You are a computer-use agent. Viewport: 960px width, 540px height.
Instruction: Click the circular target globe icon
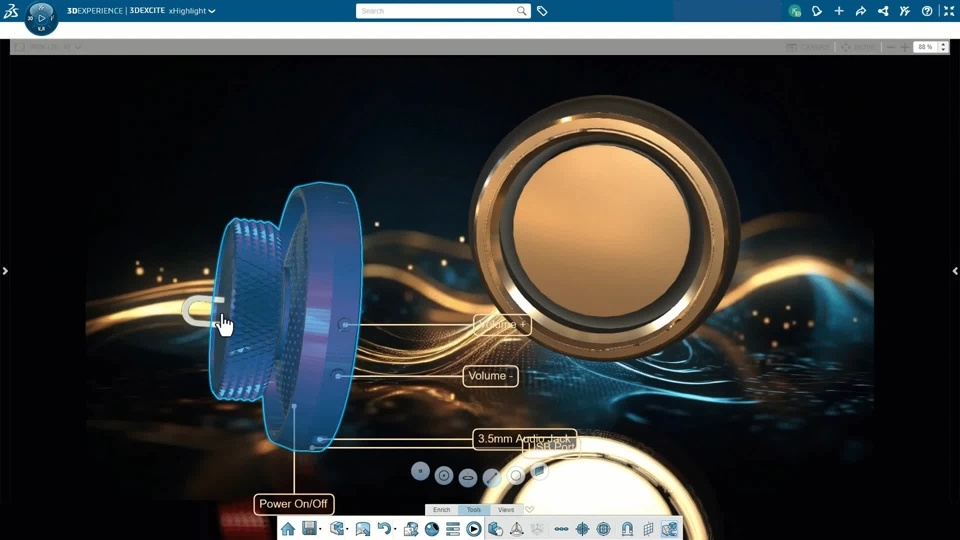point(604,529)
